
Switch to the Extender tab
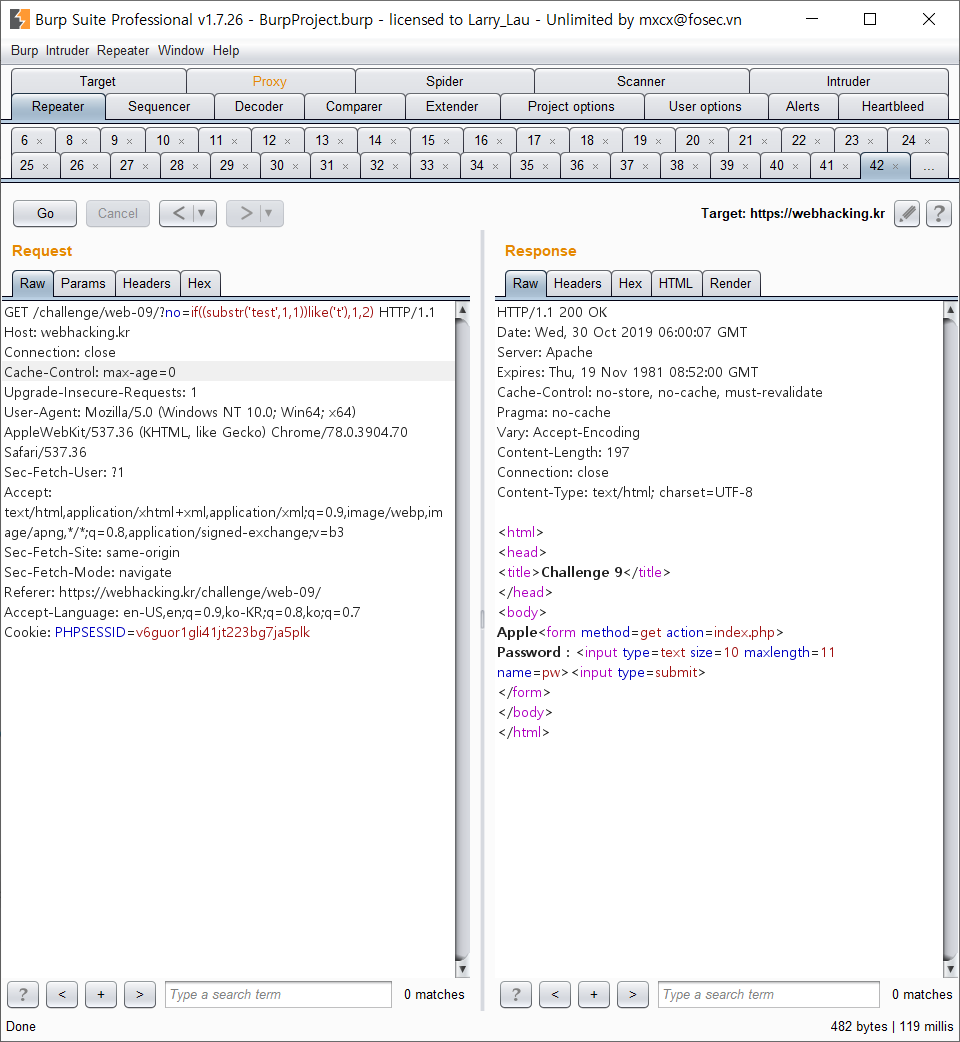pos(452,106)
